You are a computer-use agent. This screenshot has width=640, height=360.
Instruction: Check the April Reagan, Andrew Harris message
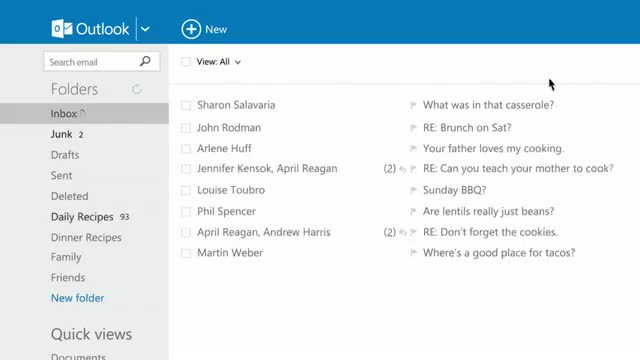point(186,232)
